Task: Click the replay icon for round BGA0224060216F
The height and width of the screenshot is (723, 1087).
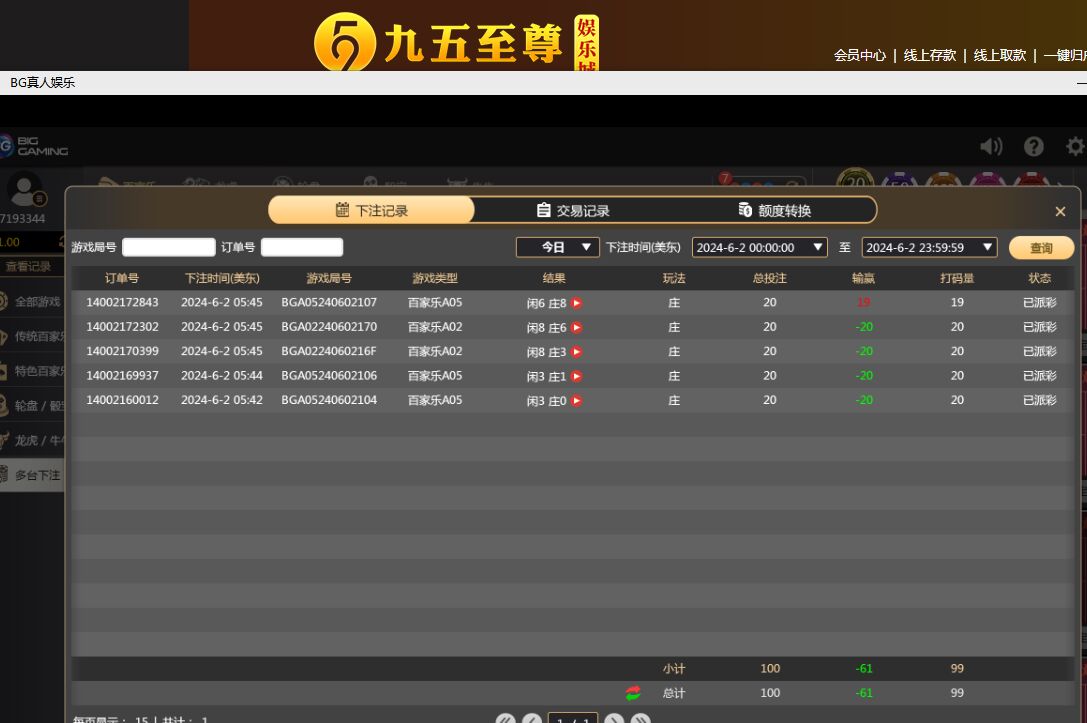Action: [x=577, y=352]
